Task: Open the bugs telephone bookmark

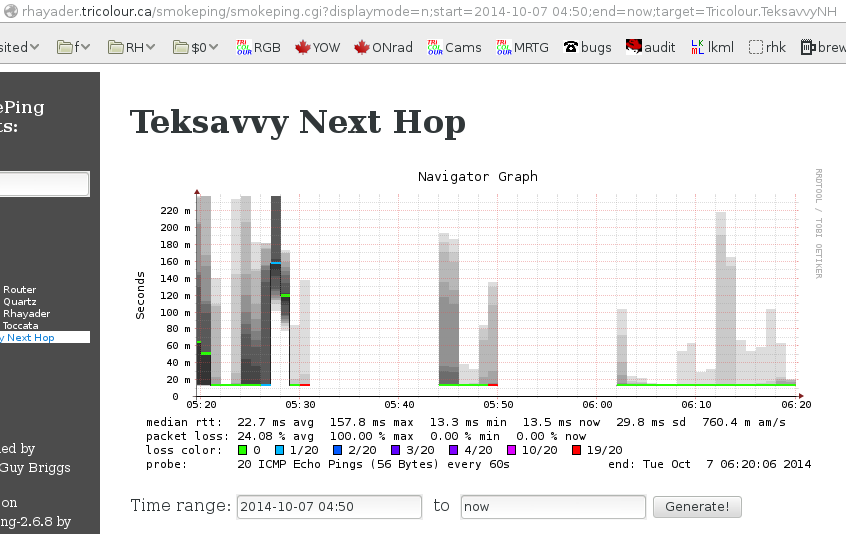Action: pyautogui.click(x=588, y=47)
